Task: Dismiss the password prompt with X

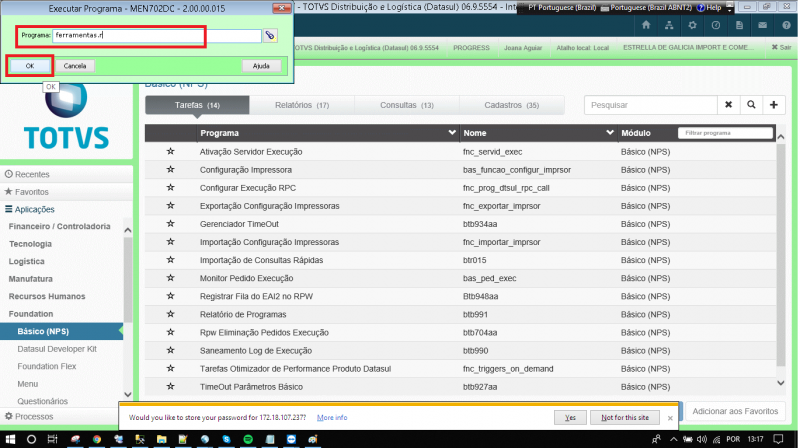Action: point(670,418)
